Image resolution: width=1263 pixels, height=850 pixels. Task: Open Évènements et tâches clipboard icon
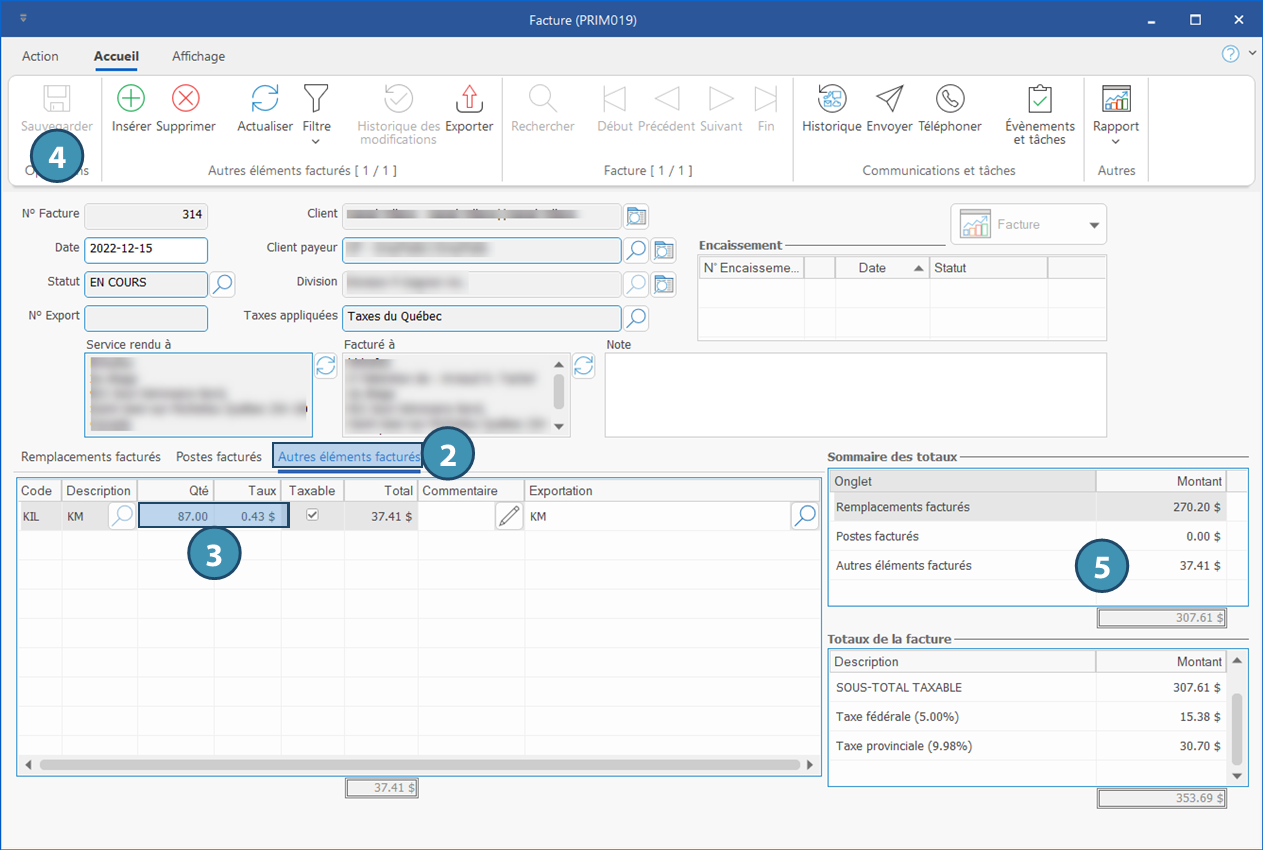[1040, 98]
